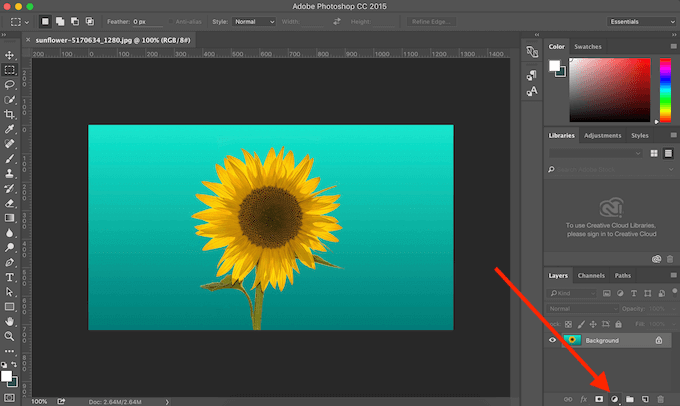Switch to the Channels tab
This screenshot has width=680, height=406.
[x=591, y=276]
